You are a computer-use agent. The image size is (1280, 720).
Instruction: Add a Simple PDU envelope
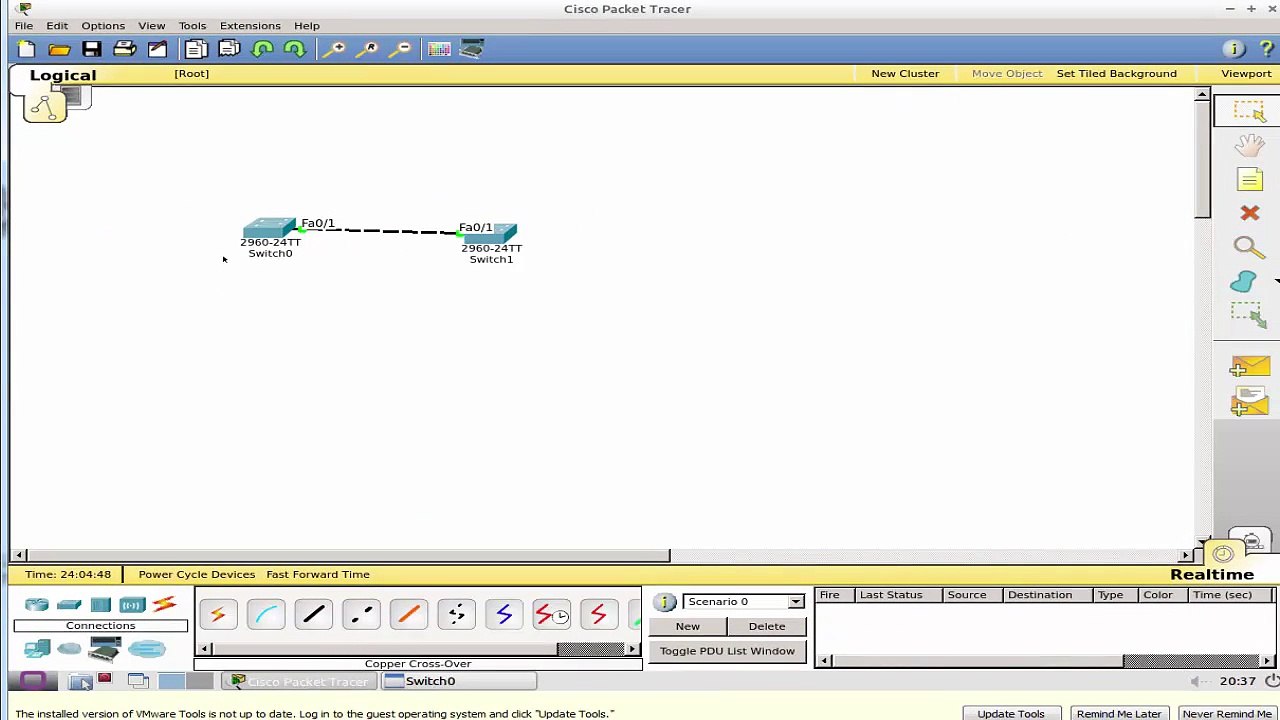pos(1250,368)
